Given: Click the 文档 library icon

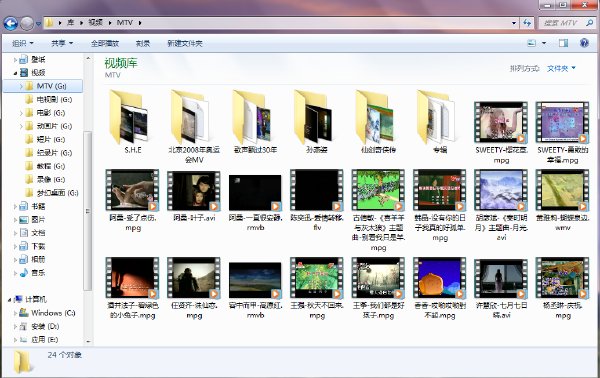Looking at the screenshot, I should pos(24,233).
